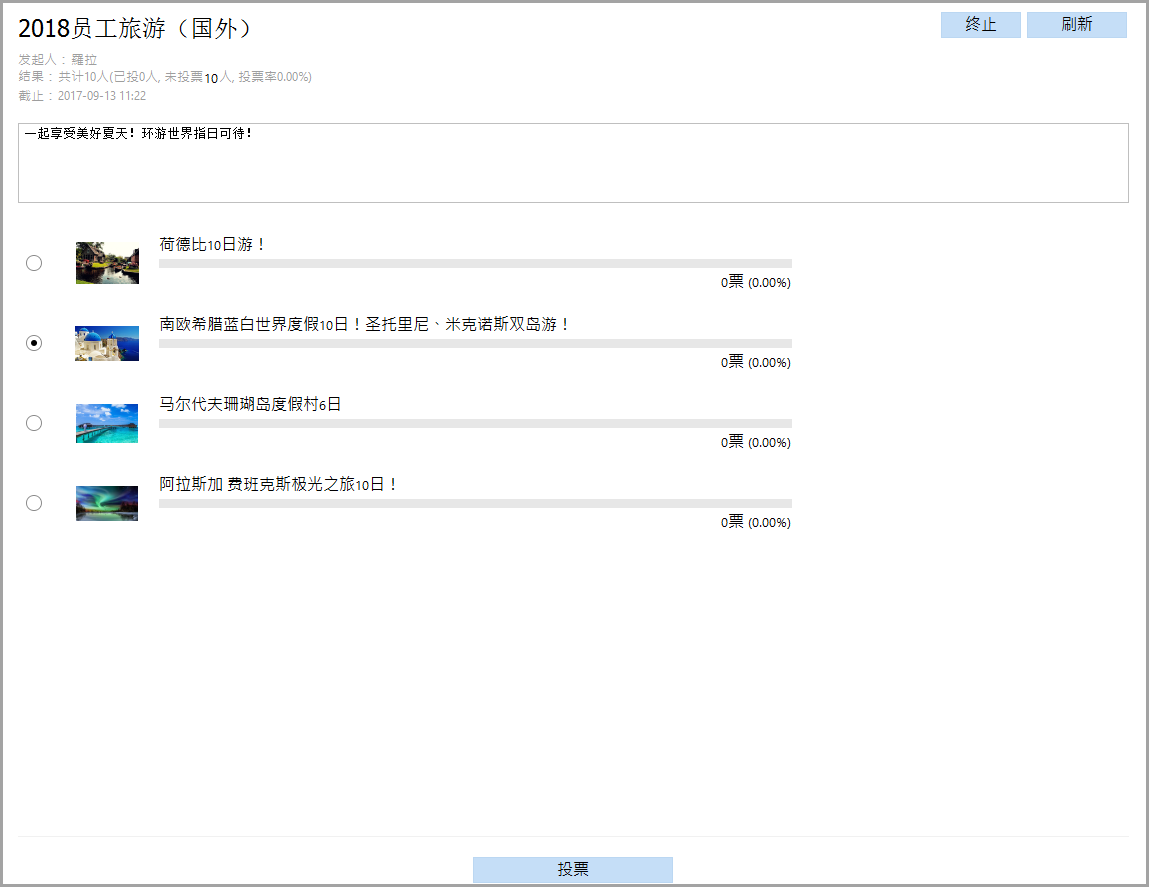Screen dimensions: 1149x887
Task: Click the 0票 vote count under 马尔代夫
Action: click(x=732, y=442)
